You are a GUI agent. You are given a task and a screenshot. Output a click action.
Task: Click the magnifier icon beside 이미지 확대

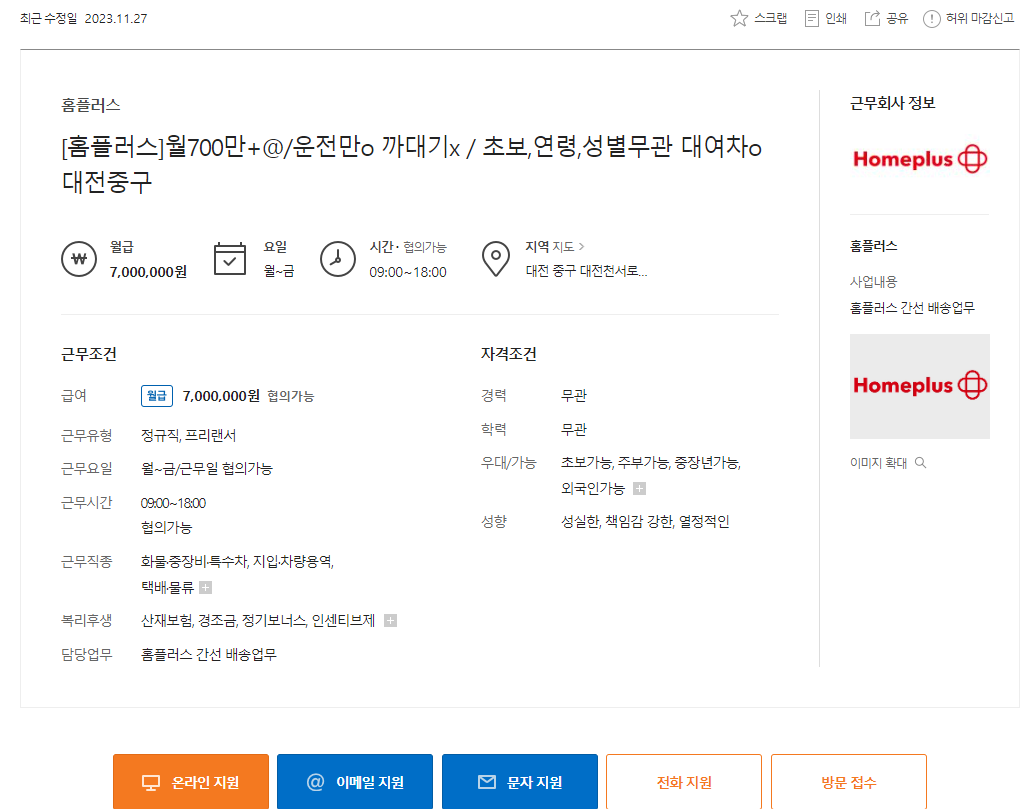[x=920, y=463]
